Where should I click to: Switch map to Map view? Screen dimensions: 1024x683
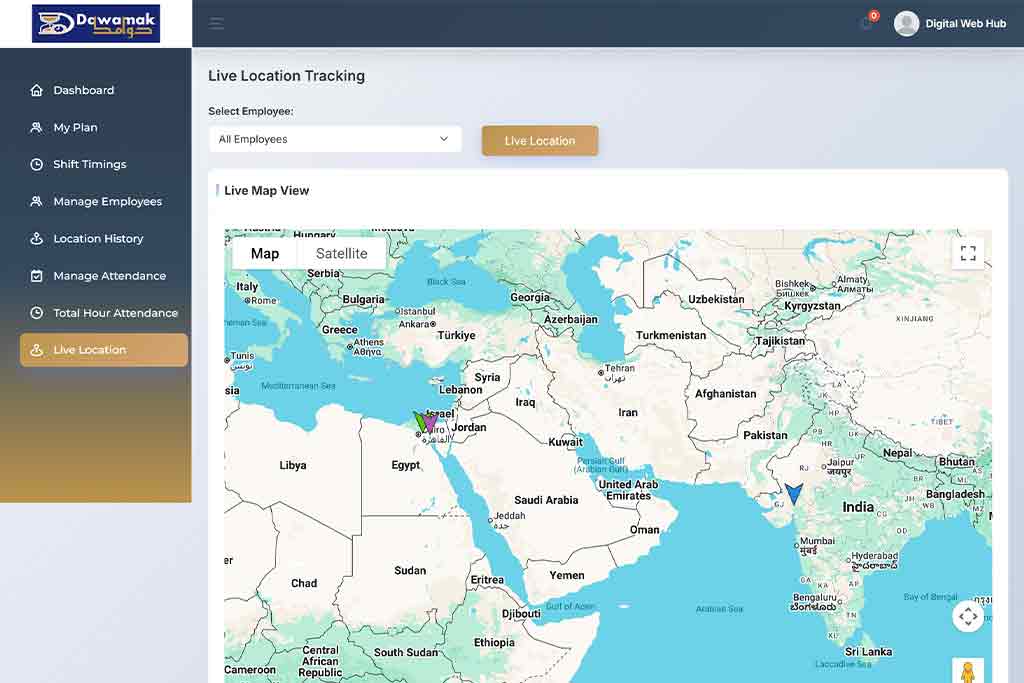[265, 254]
